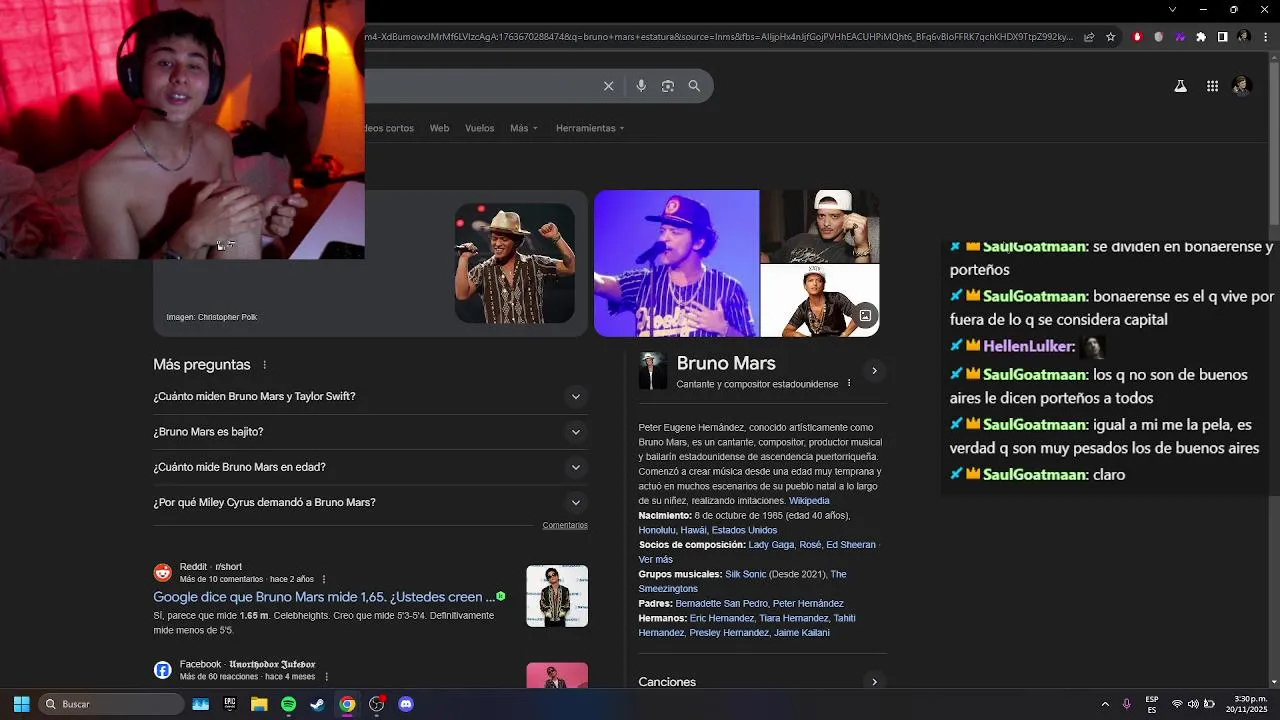Image resolution: width=1280 pixels, height=720 pixels.
Task: Open Chrome's three-dot menu
Action: click(x=1264, y=37)
